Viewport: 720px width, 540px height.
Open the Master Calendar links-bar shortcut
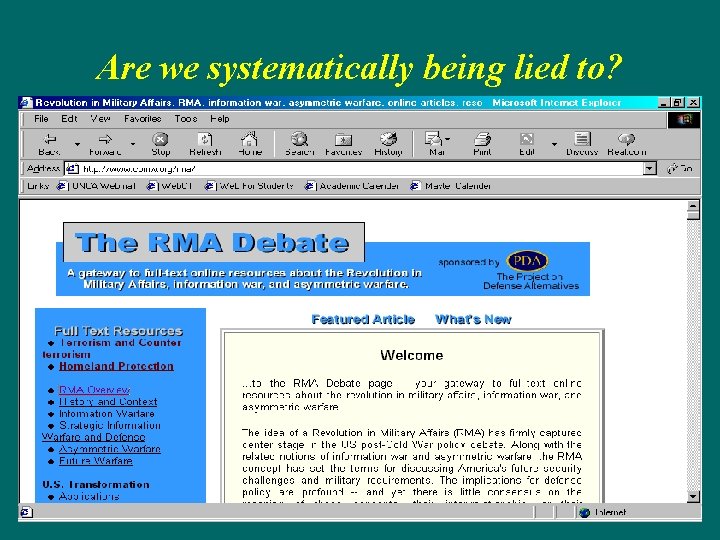point(450,186)
